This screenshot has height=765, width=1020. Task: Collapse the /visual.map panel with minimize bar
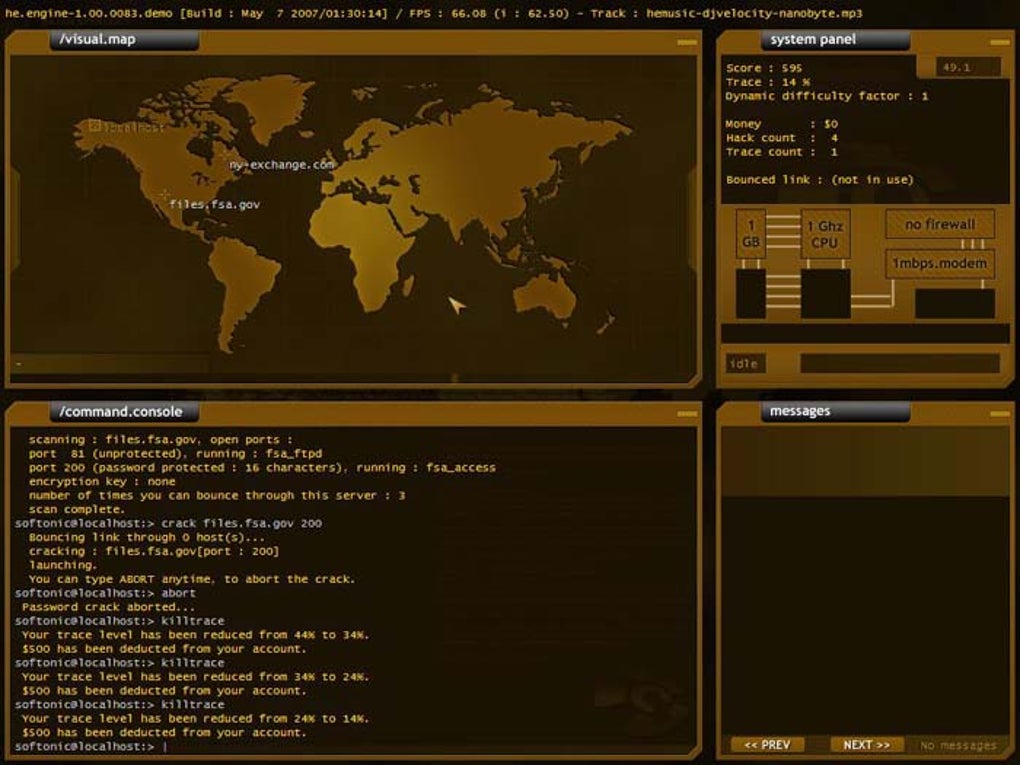click(686, 42)
